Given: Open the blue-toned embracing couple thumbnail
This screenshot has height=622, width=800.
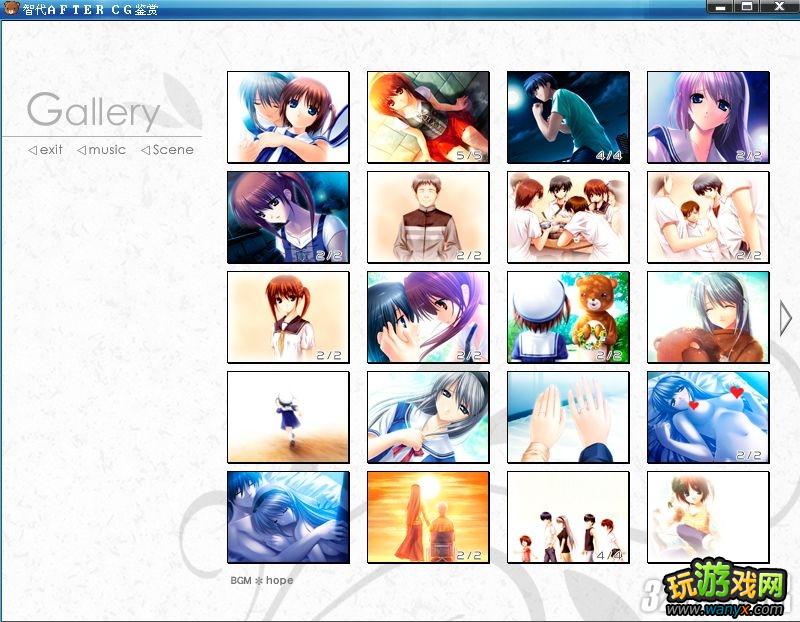Looking at the screenshot, I should [x=288, y=517].
